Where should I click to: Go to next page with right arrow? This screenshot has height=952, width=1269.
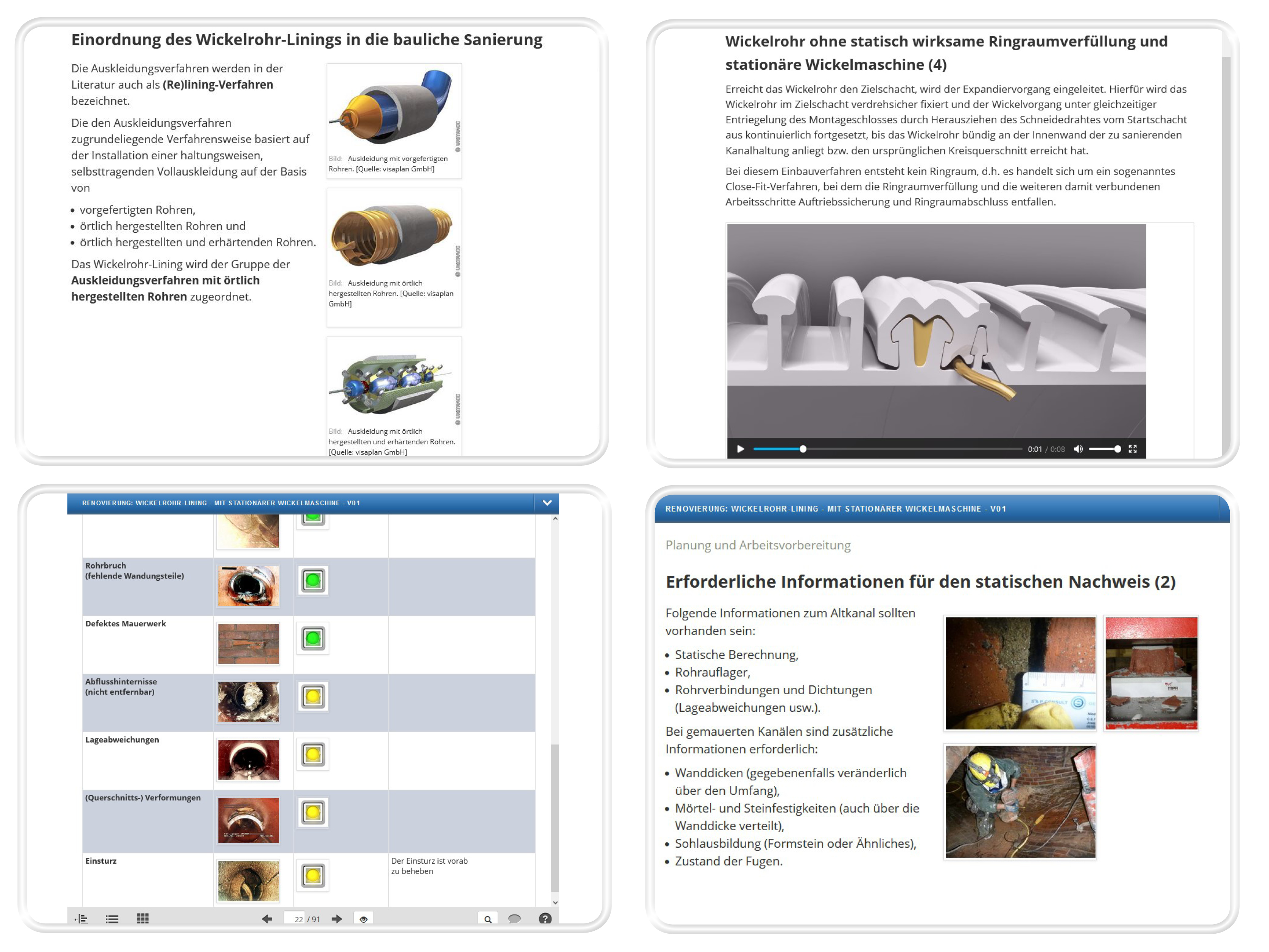click(x=337, y=919)
